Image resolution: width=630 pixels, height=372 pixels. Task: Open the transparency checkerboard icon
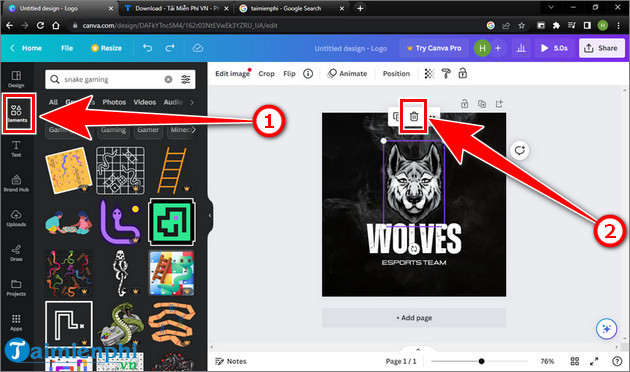[429, 74]
